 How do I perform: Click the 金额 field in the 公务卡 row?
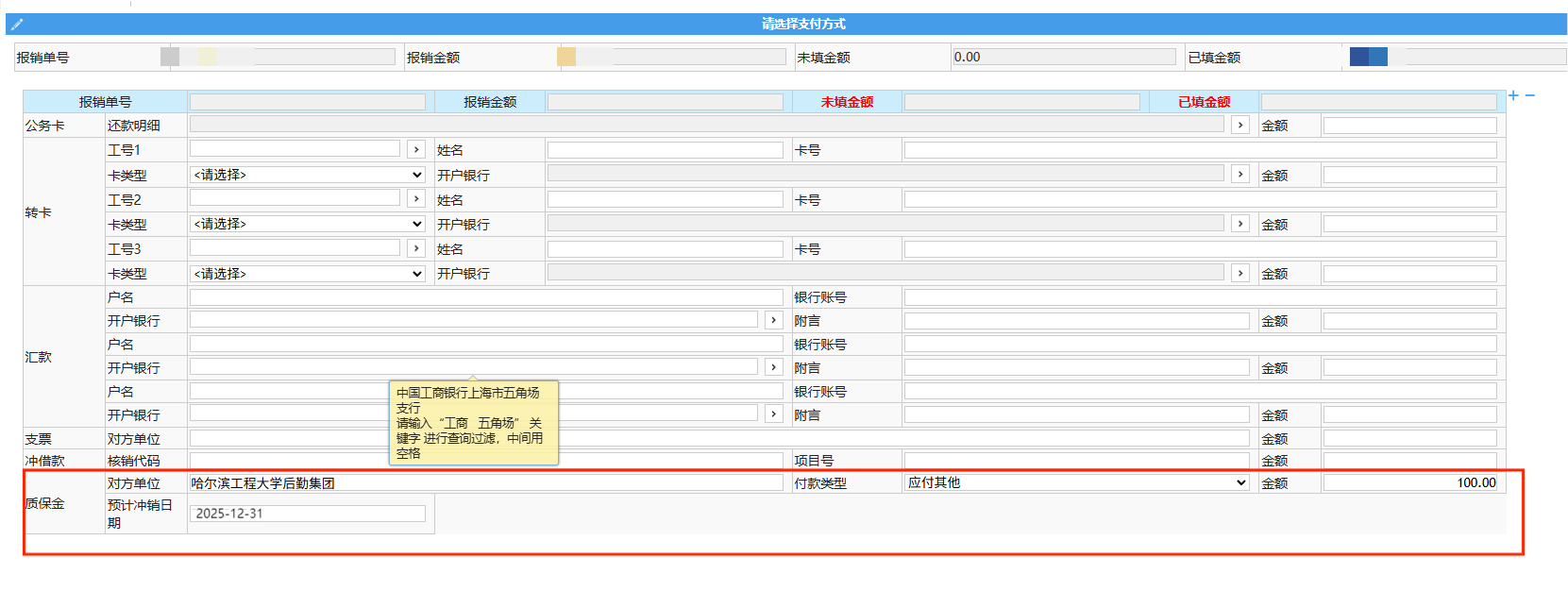(1409, 126)
